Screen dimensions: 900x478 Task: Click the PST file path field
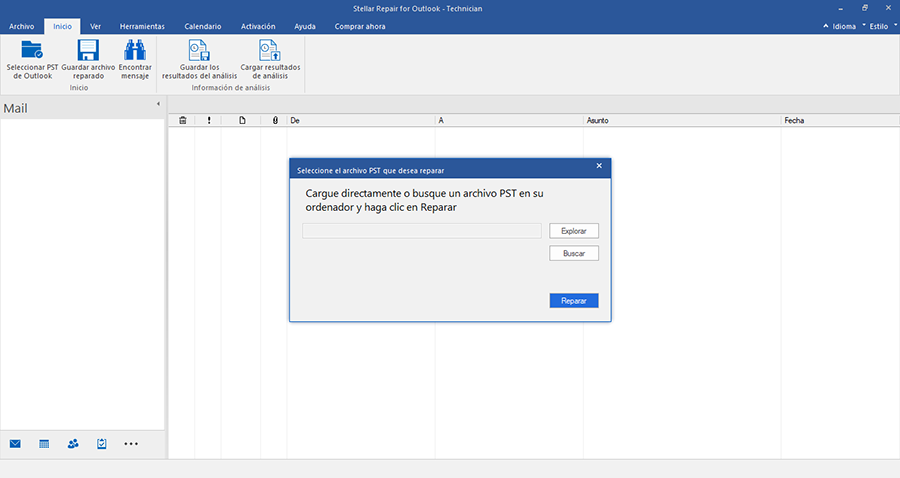(422, 231)
